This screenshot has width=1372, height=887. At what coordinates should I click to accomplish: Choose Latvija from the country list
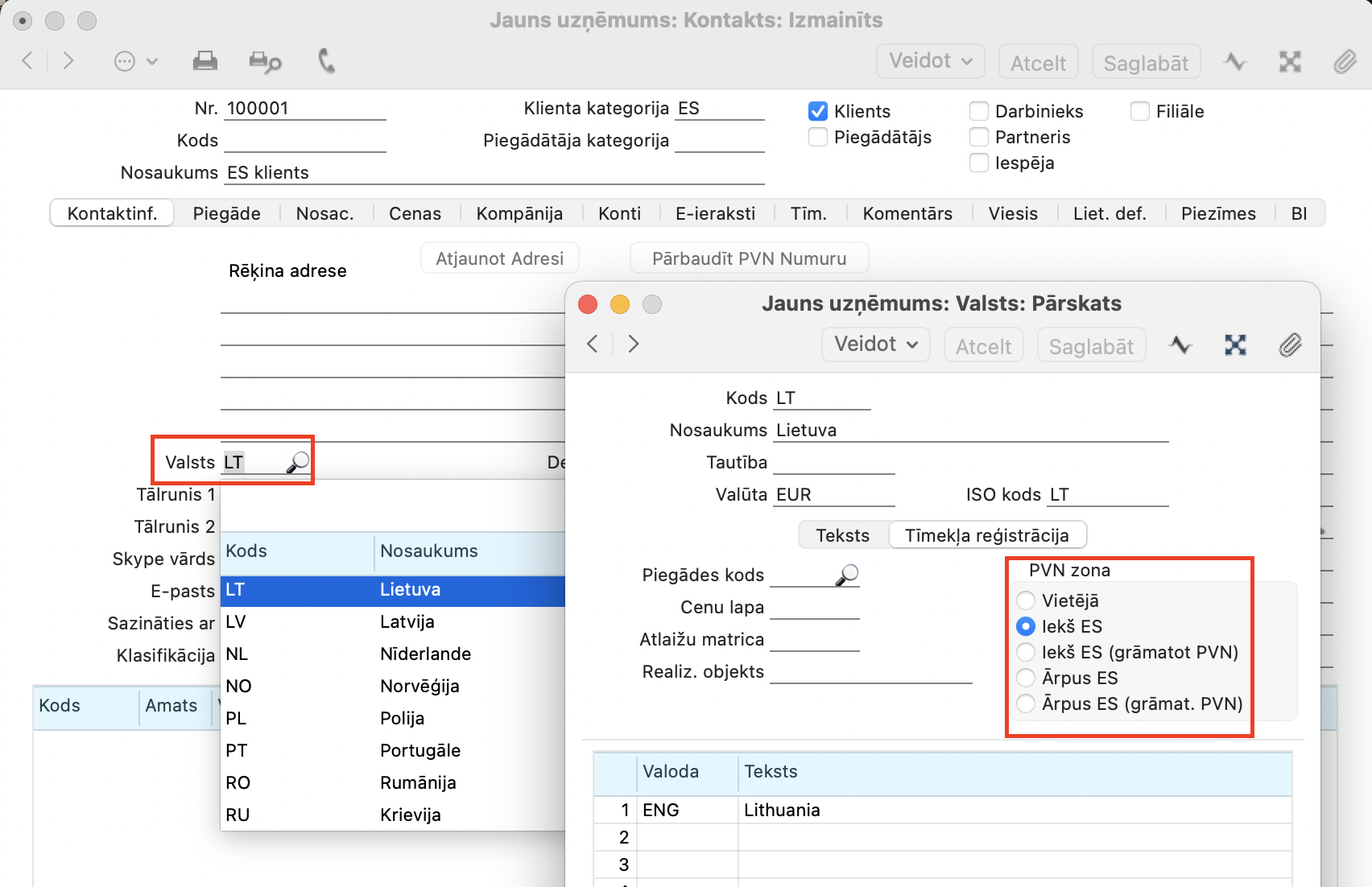coord(407,621)
